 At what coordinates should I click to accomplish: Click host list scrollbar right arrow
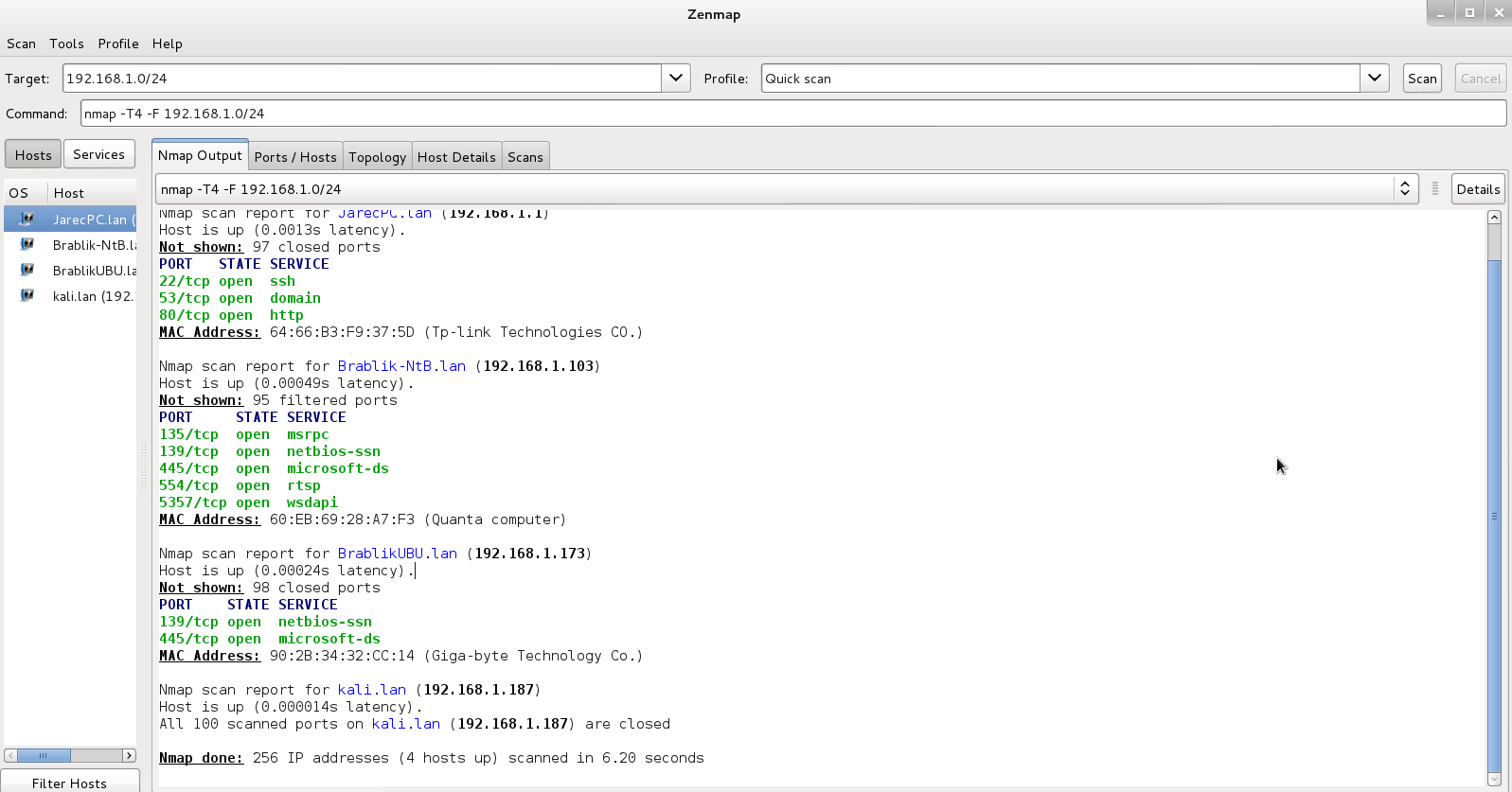click(x=130, y=755)
